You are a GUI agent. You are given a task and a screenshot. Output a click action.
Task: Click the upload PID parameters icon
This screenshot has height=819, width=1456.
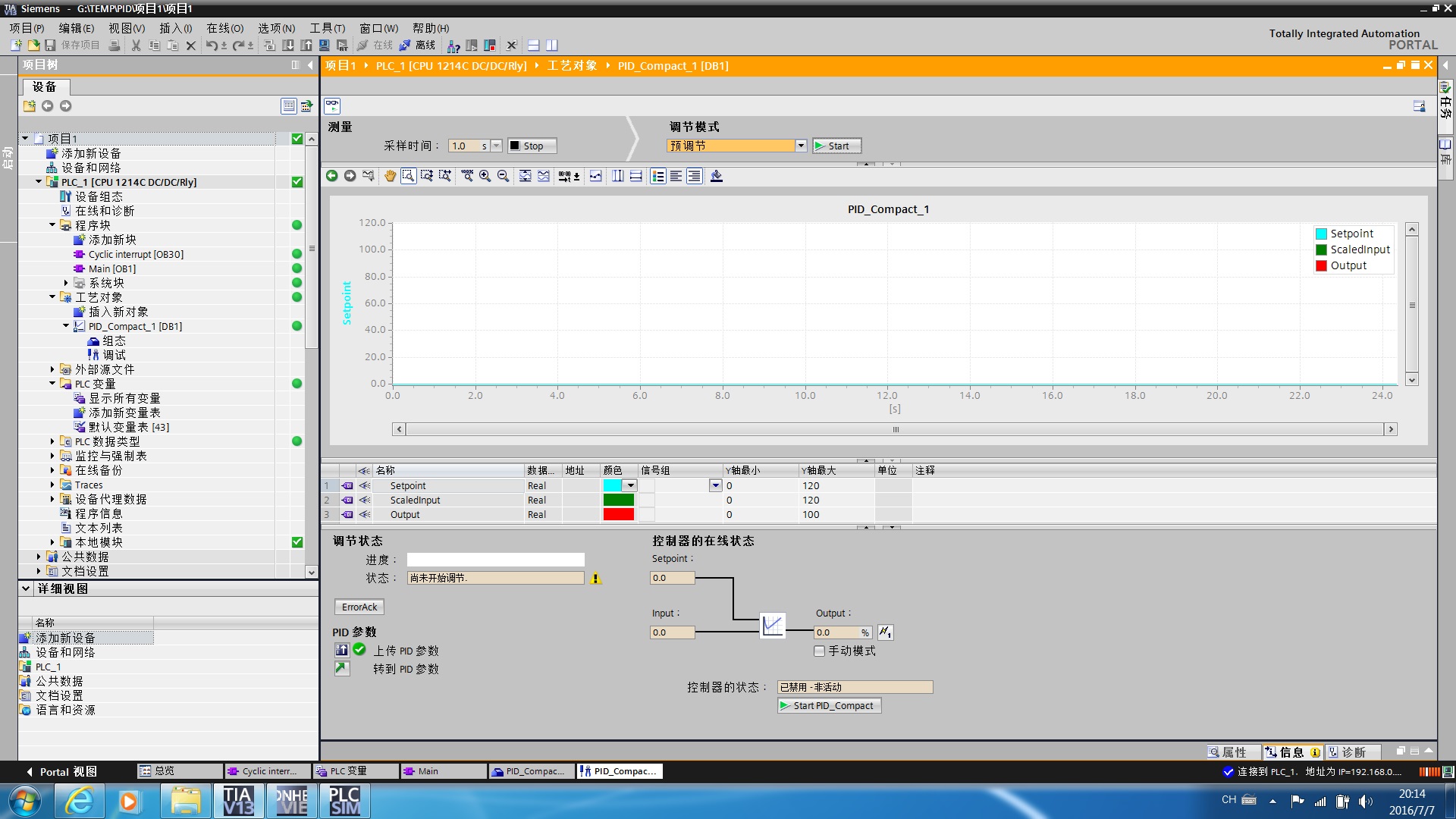click(342, 650)
